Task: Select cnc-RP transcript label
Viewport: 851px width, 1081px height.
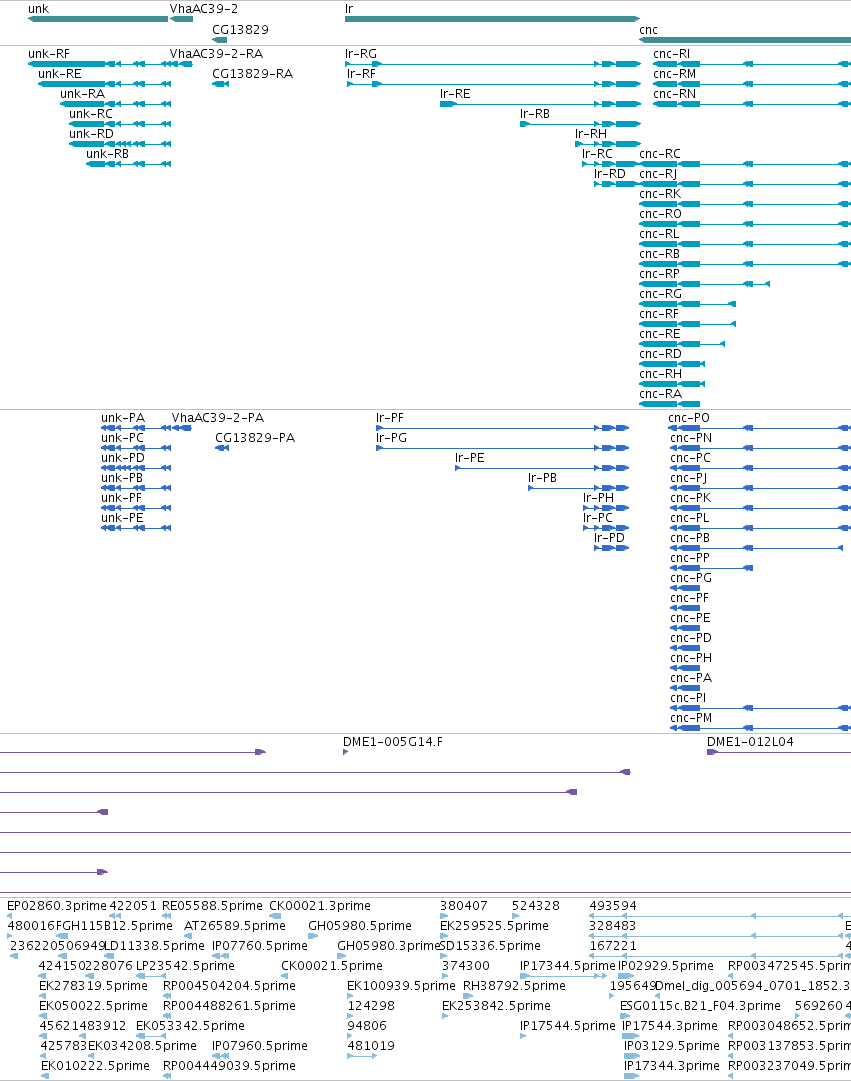Action: 659,274
